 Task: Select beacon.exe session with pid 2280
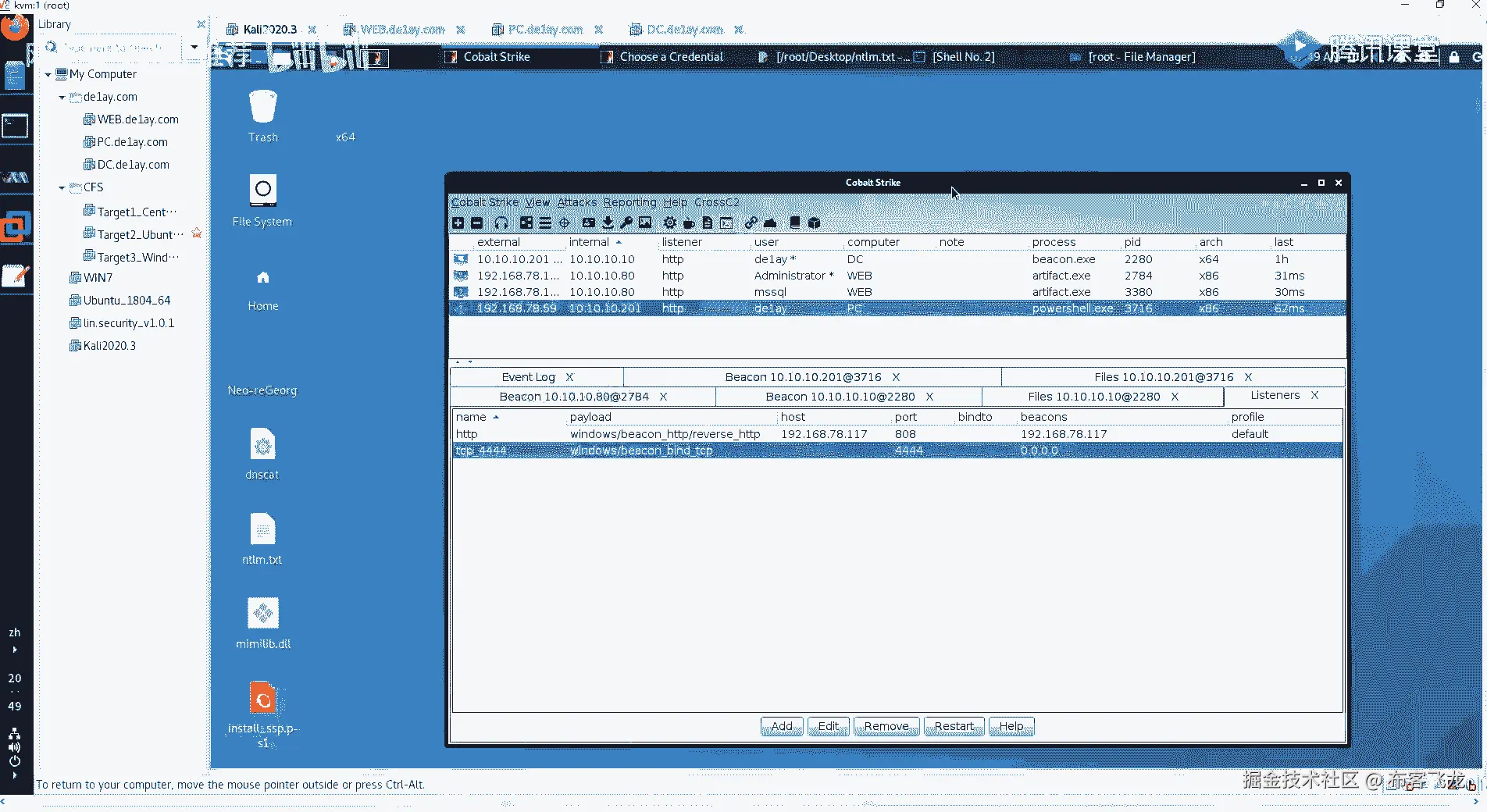point(897,259)
